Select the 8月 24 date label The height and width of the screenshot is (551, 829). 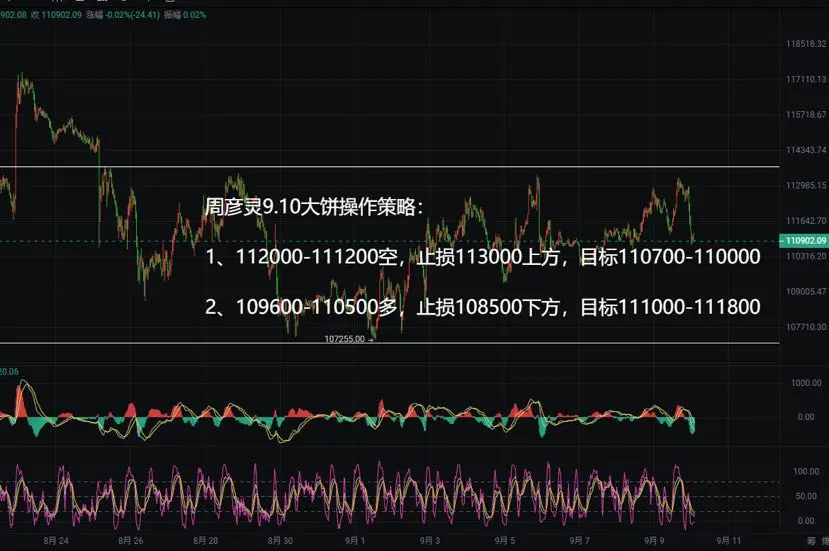click(x=56, y=540)
